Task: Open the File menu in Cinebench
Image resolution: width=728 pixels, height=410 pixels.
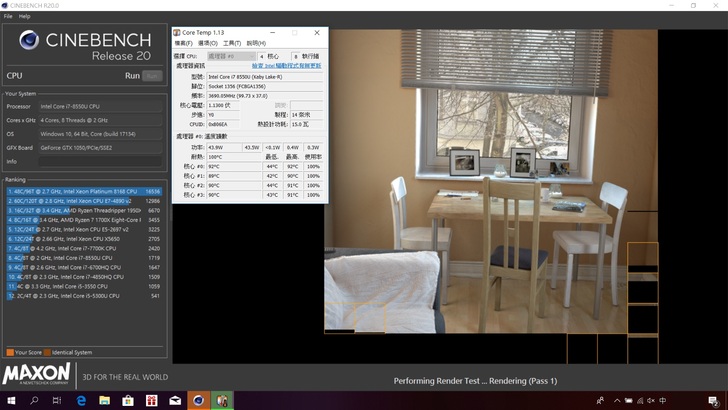Action: click(x=9, y=17)
